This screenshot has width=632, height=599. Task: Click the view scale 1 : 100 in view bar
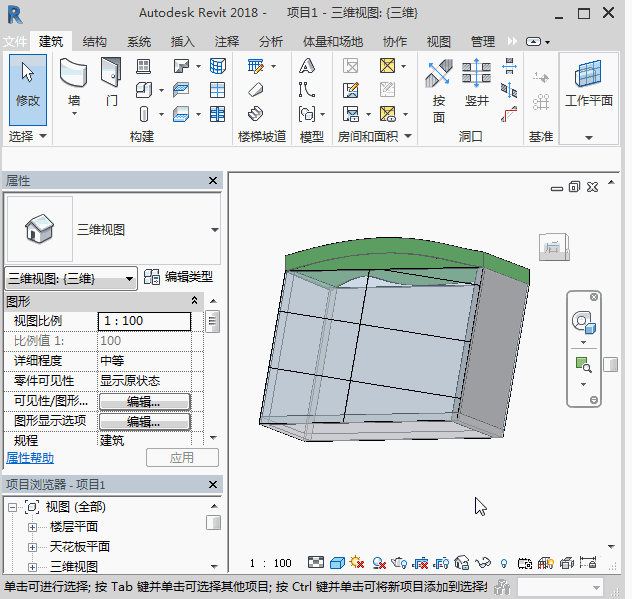(x=270, y=563)
